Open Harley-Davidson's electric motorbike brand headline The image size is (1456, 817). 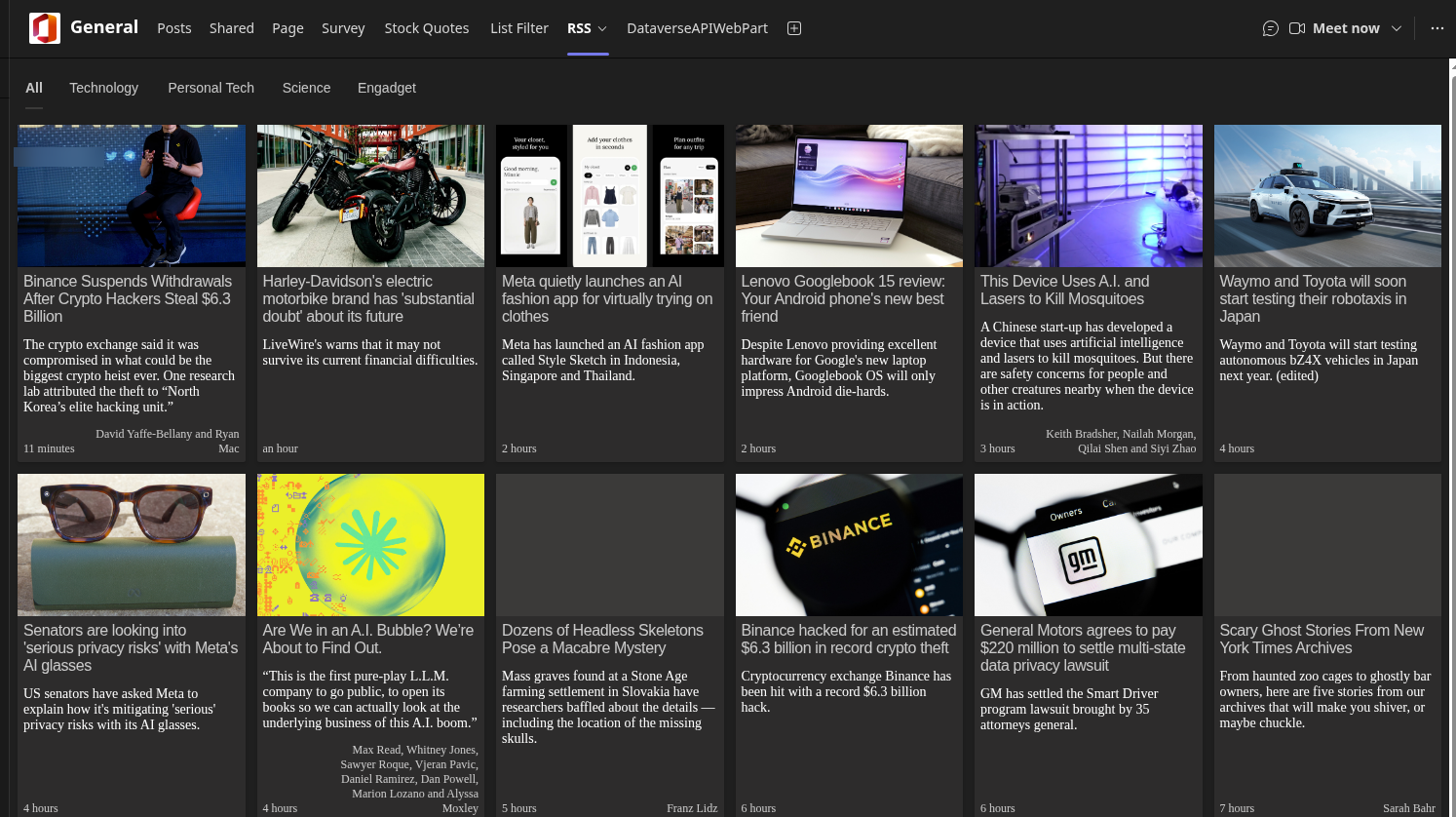pos(368,298)
